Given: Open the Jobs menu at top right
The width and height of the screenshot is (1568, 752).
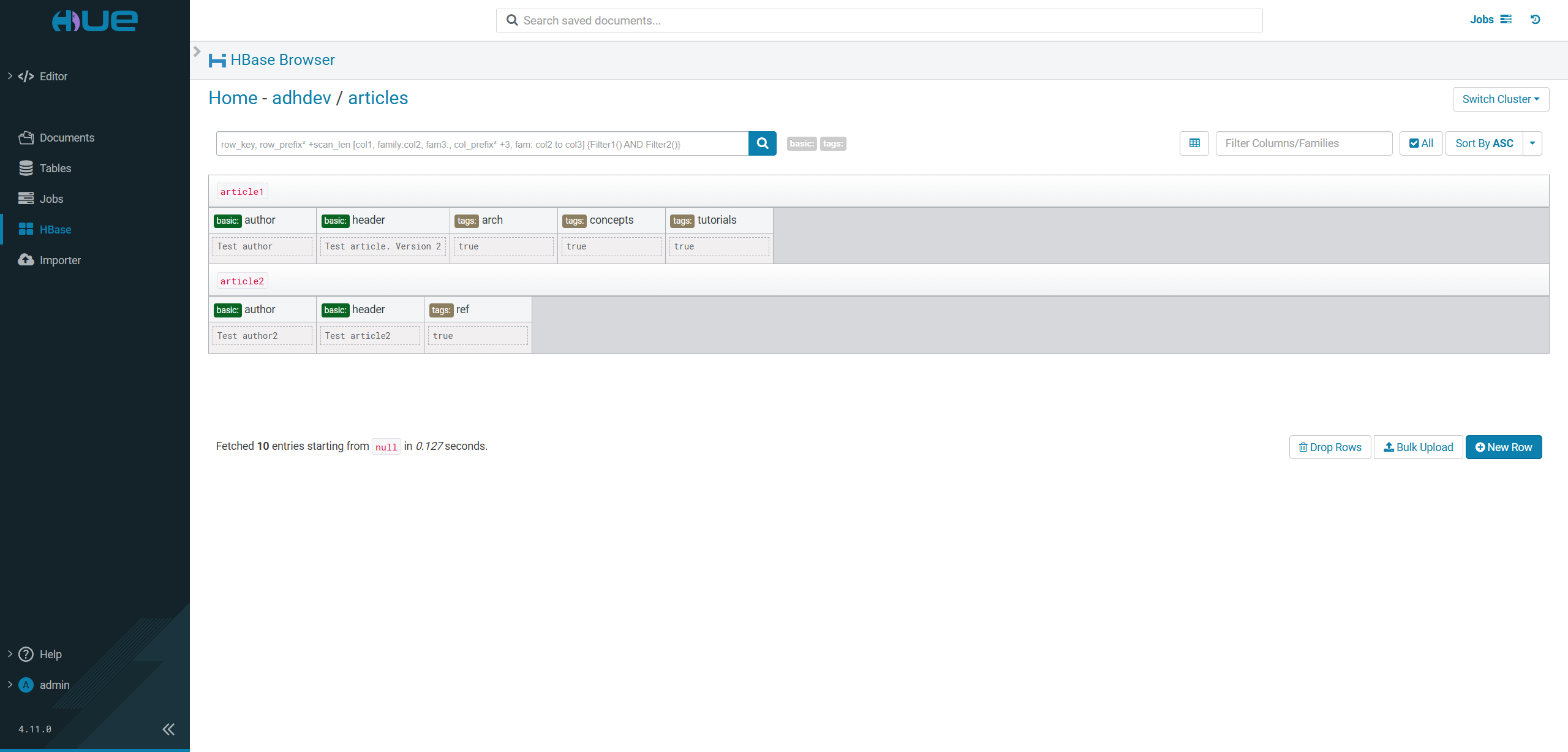Looking at the screenshot, I should point(1483,19).
